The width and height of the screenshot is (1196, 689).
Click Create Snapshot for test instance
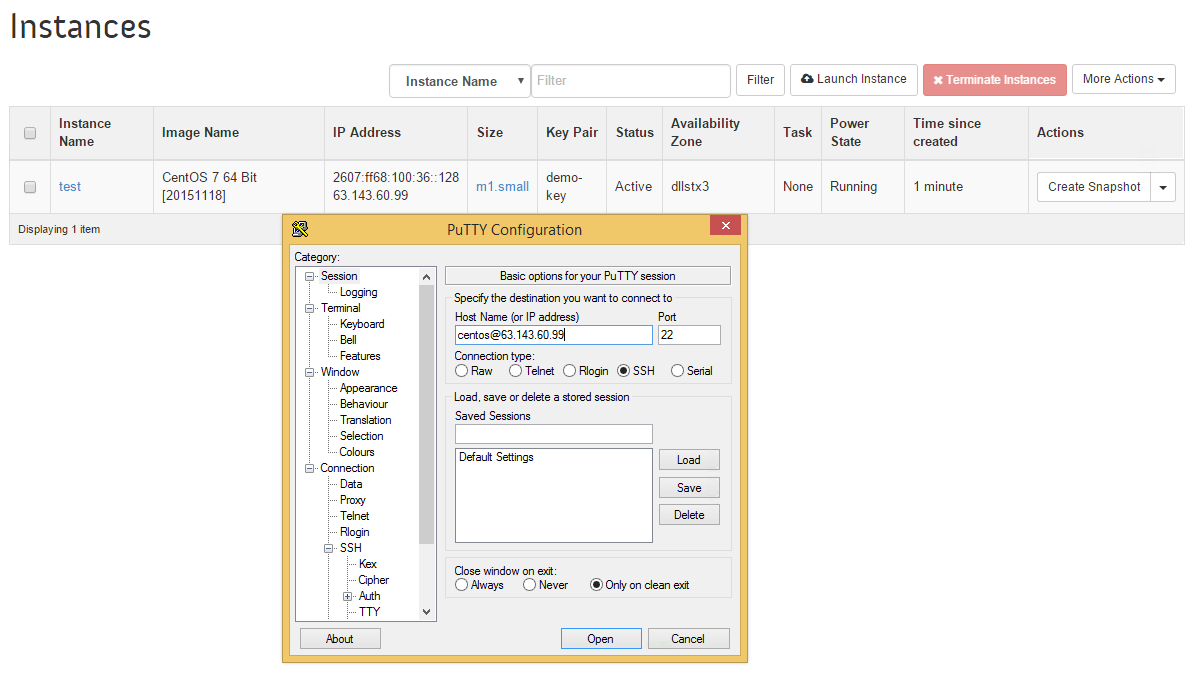click(x=1094, y=187)
